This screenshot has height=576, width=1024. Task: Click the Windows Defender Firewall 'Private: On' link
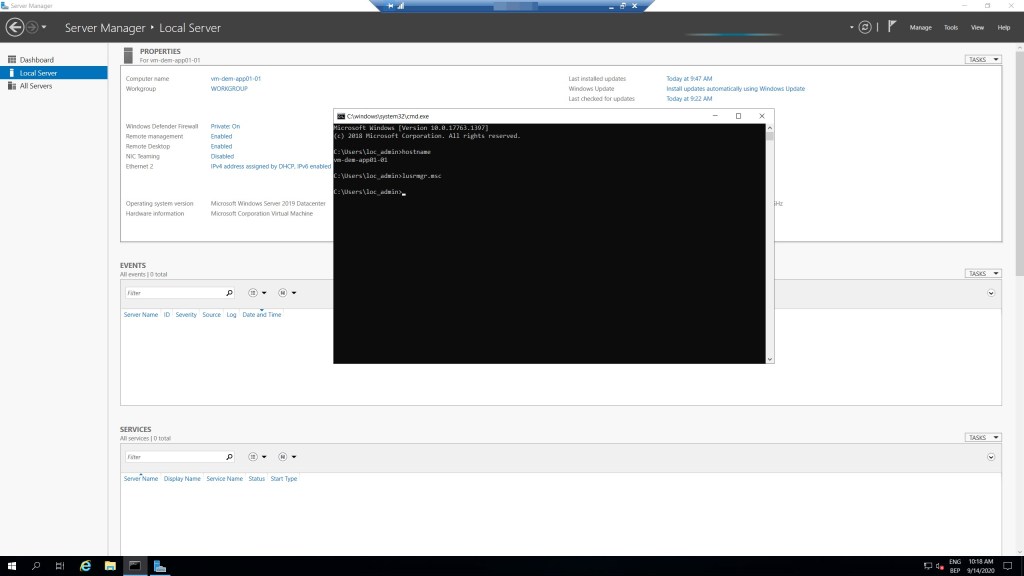click(225, 126)
